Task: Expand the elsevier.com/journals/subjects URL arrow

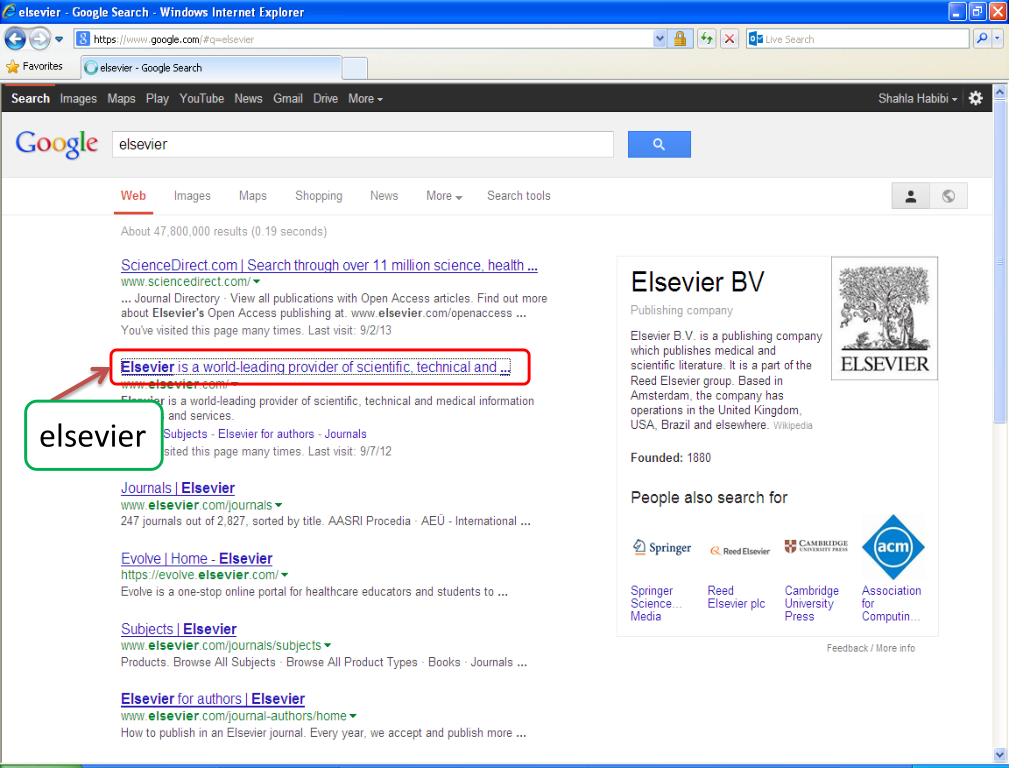Action: [328, 645]
